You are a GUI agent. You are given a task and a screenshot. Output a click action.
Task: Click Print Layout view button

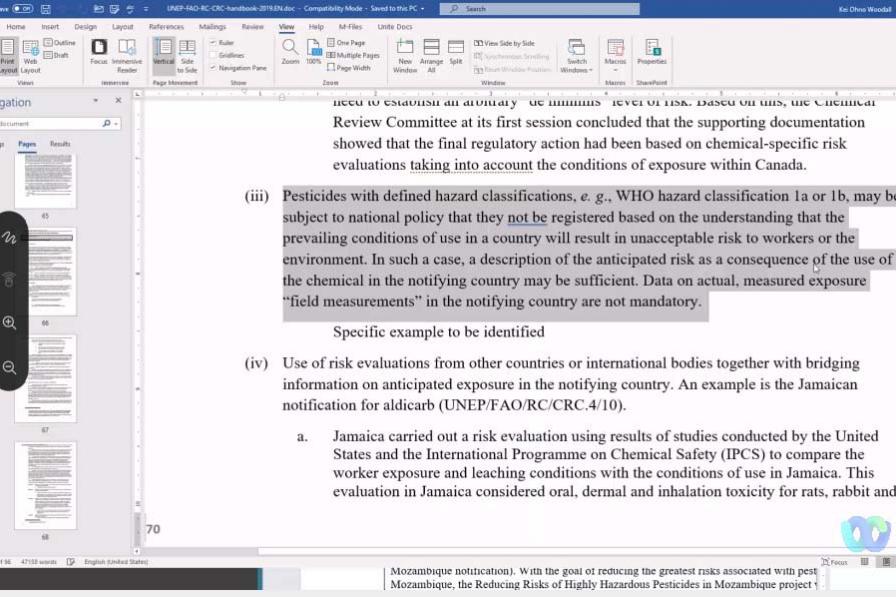(8, 57)
